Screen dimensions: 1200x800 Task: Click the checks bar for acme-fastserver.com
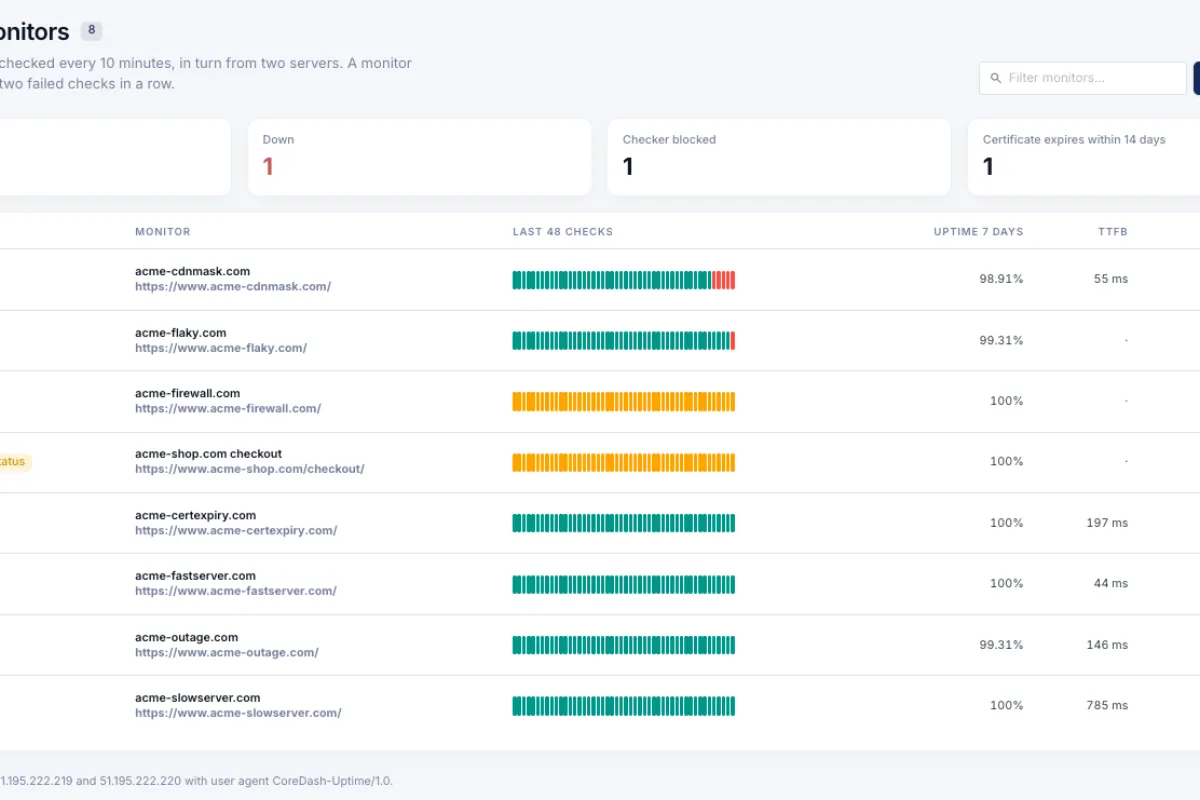(x=624, y=584)
